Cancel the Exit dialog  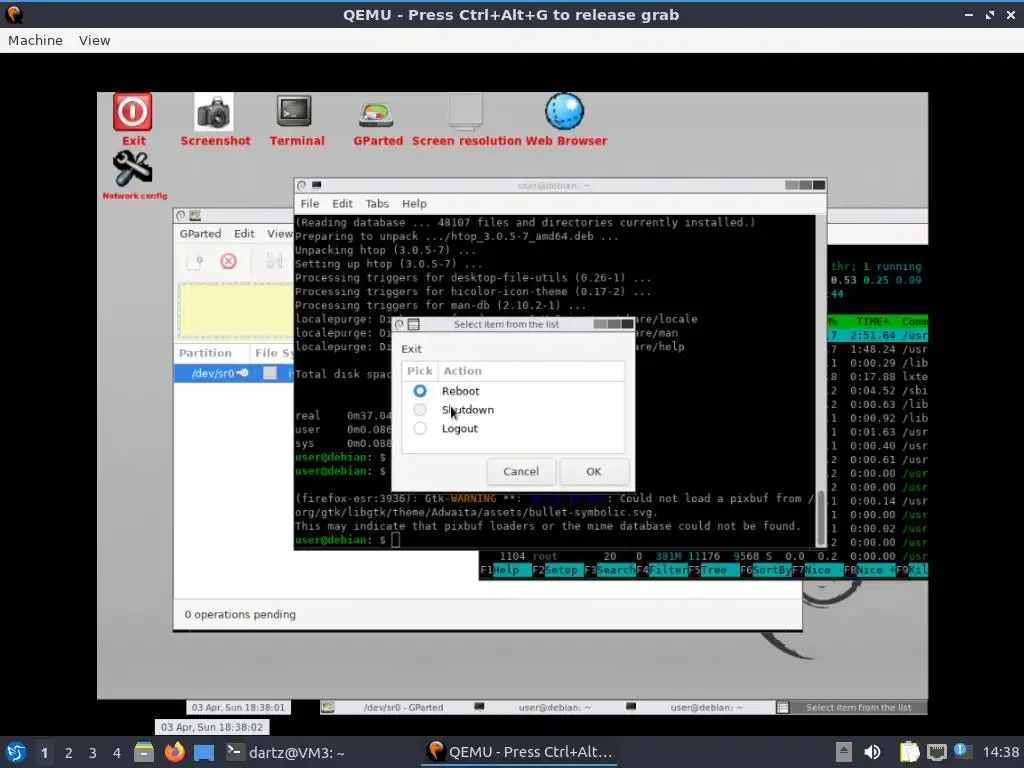[520, 472]
